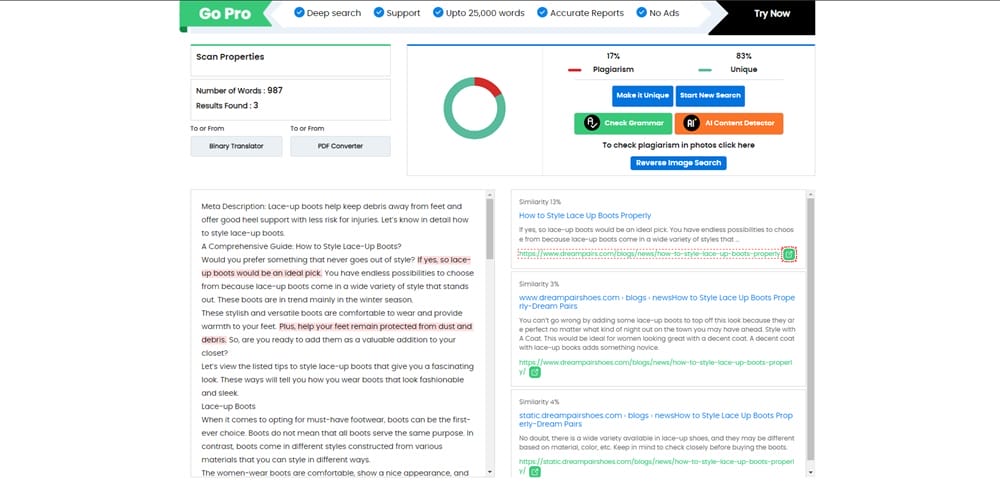Open external link icon for www.dreampairshoes.com result

534,372
